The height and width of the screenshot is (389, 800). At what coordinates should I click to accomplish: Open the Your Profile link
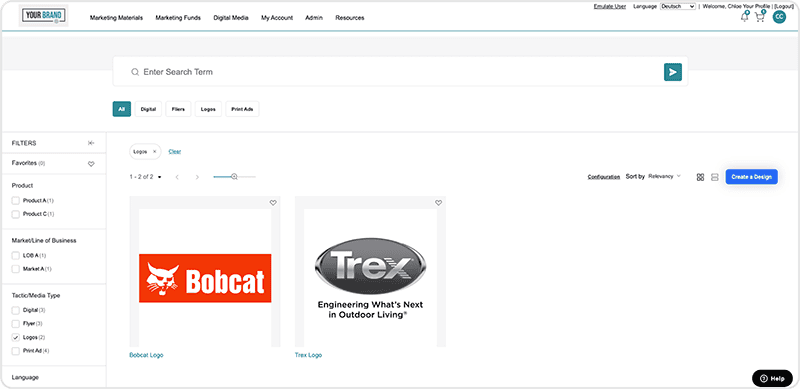point(758,6)
